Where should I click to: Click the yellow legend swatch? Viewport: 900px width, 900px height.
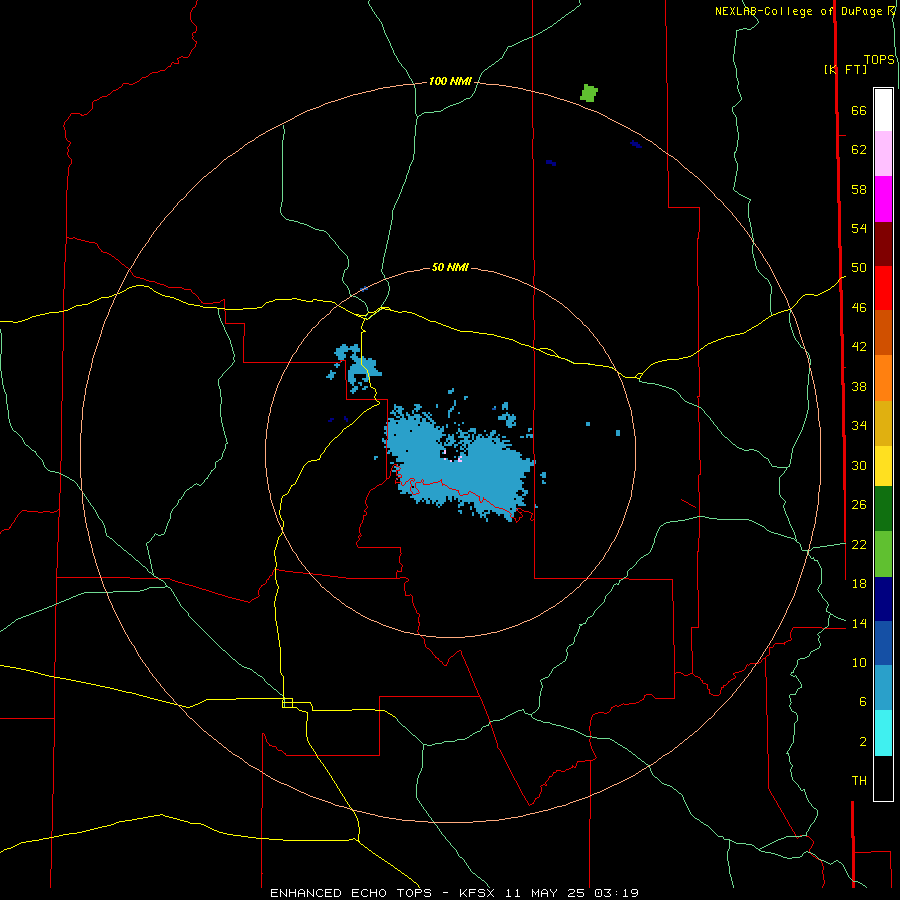[x=883, y=466]
